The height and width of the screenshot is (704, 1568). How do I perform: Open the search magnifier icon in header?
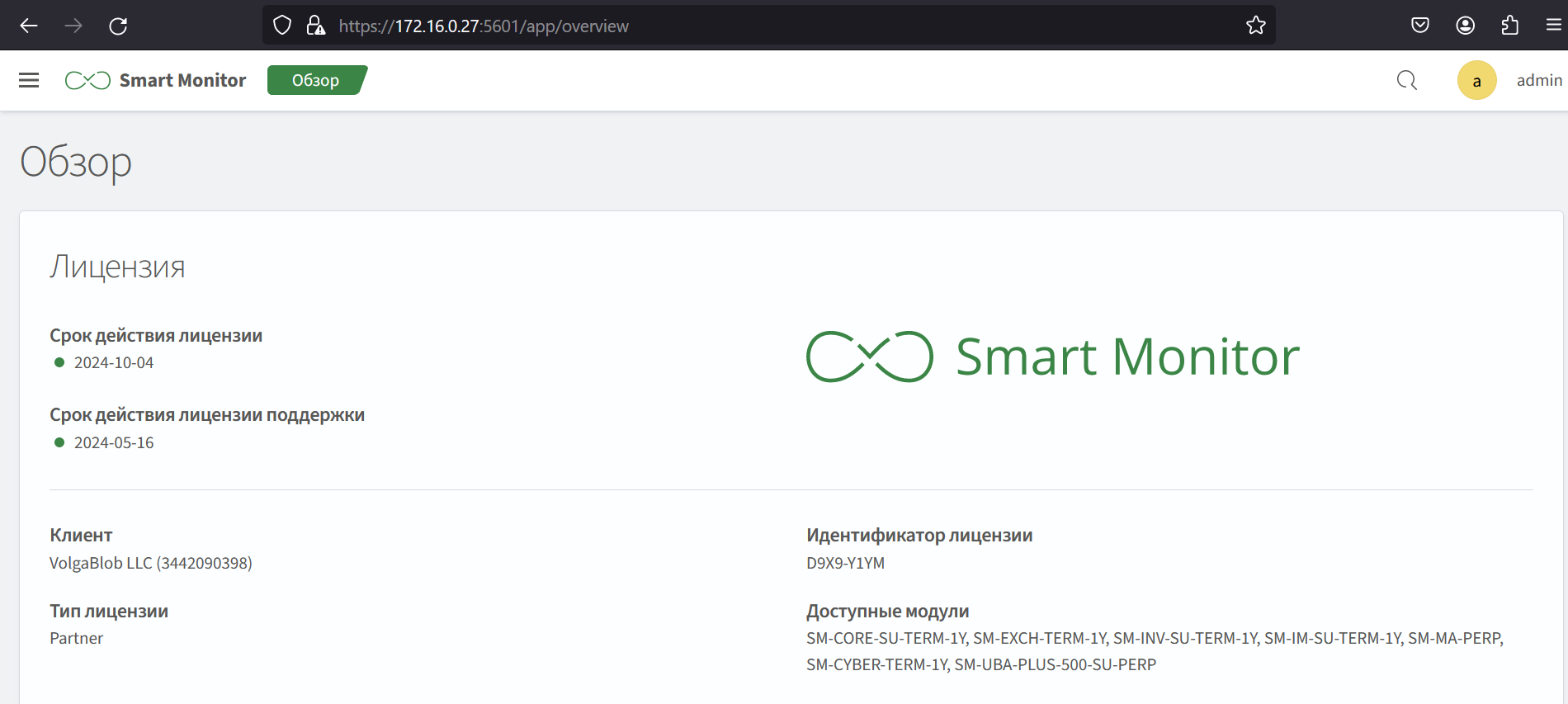click(x=1406, y=80)
